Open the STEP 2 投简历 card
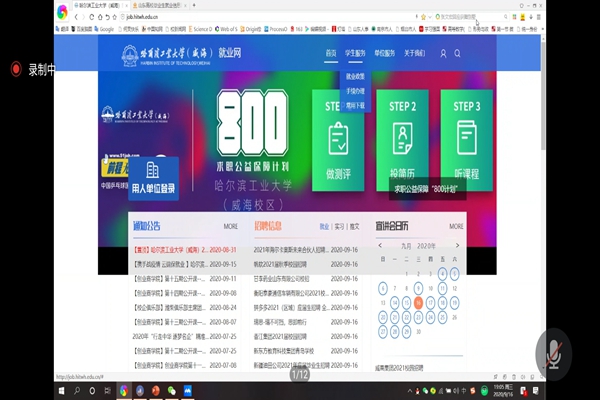This screenshot has width=600, height=400. tap(403, 140)
